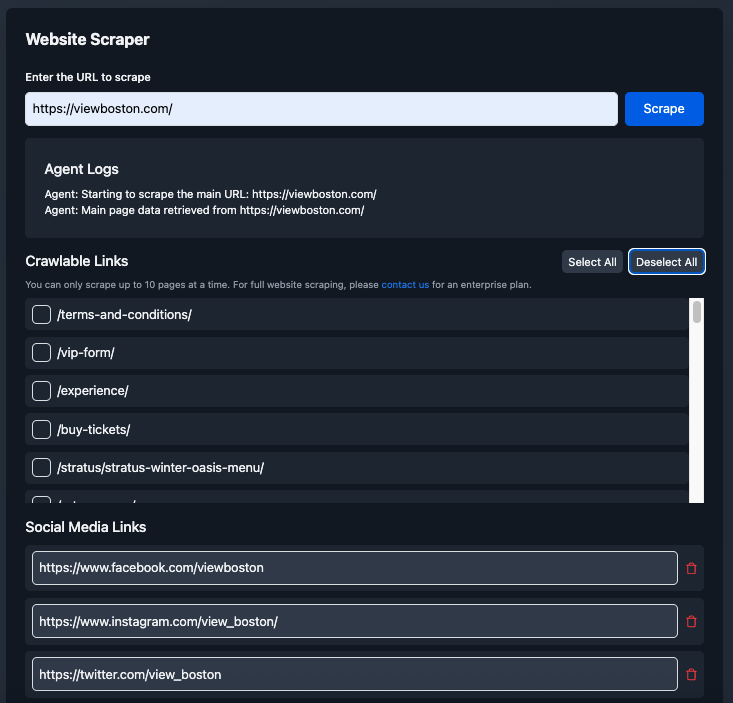The image size is (733, 703).
Task: Click the Website Scraper title
Action: pos(87,40)
